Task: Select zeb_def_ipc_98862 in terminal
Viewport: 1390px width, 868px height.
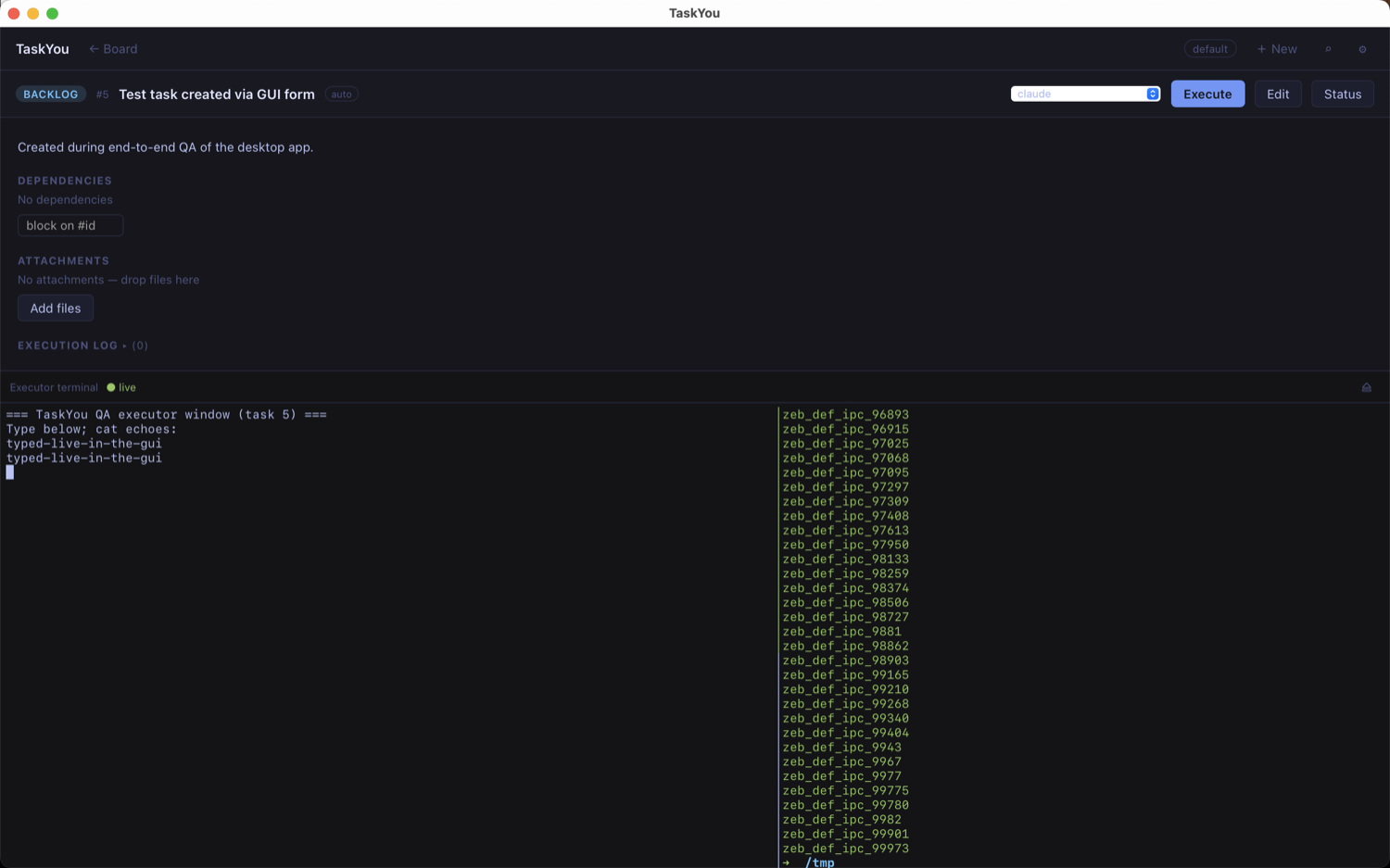Action: click(x=845, y=647)
